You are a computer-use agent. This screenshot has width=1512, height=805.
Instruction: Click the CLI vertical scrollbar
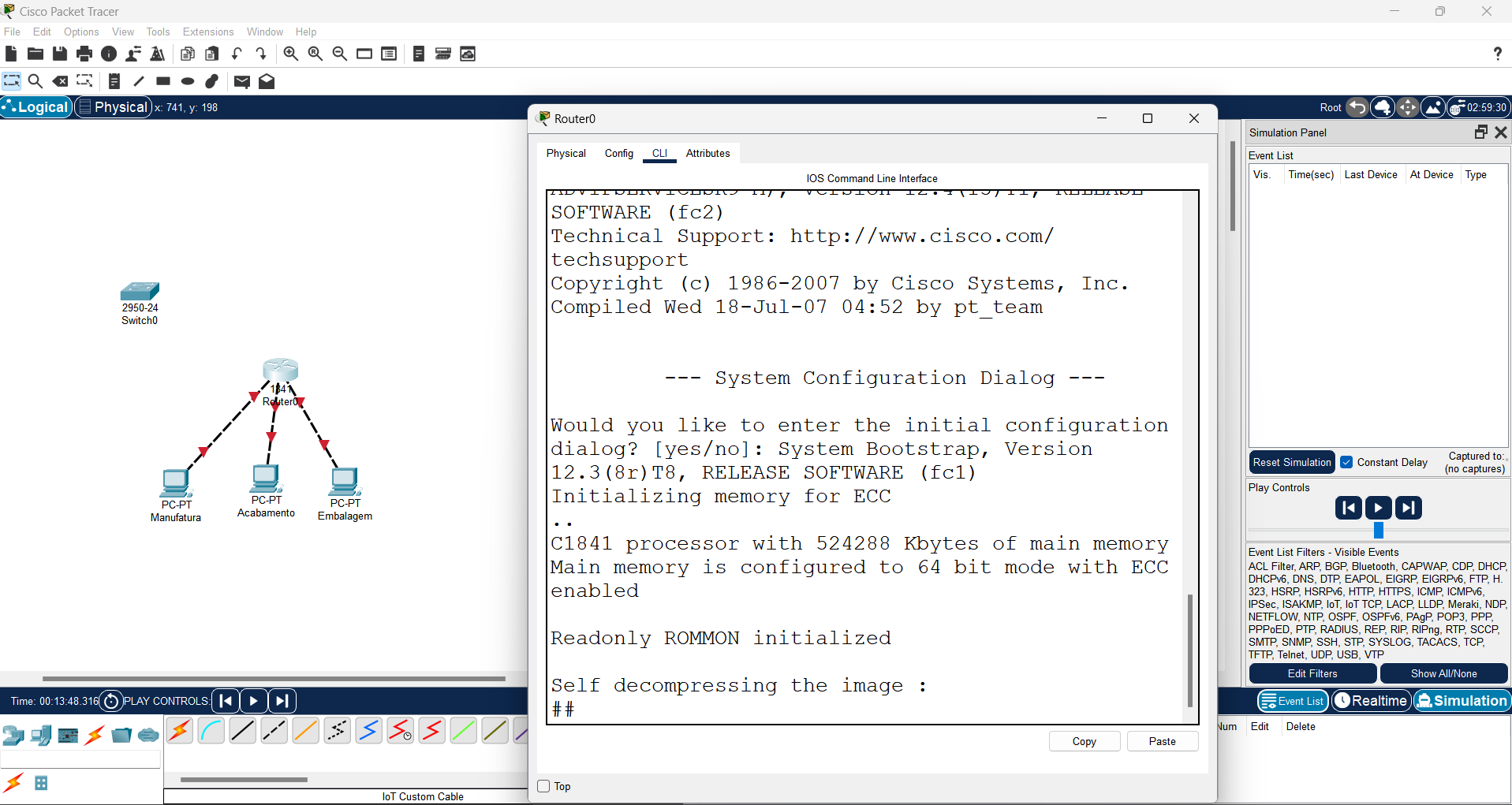click(1189, 650)
